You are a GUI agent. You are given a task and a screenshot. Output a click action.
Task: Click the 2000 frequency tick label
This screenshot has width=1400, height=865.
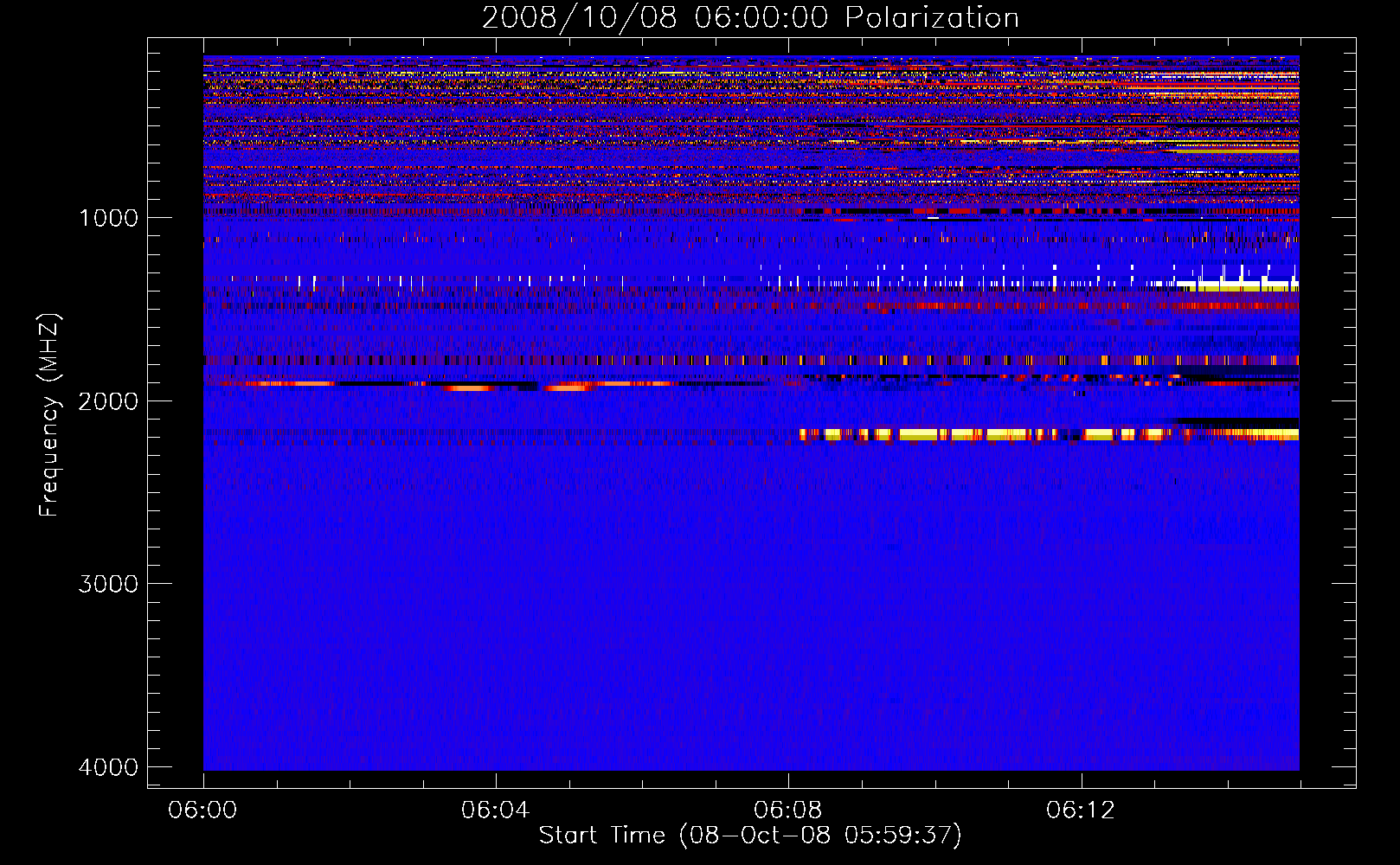[x=108, y=400]
